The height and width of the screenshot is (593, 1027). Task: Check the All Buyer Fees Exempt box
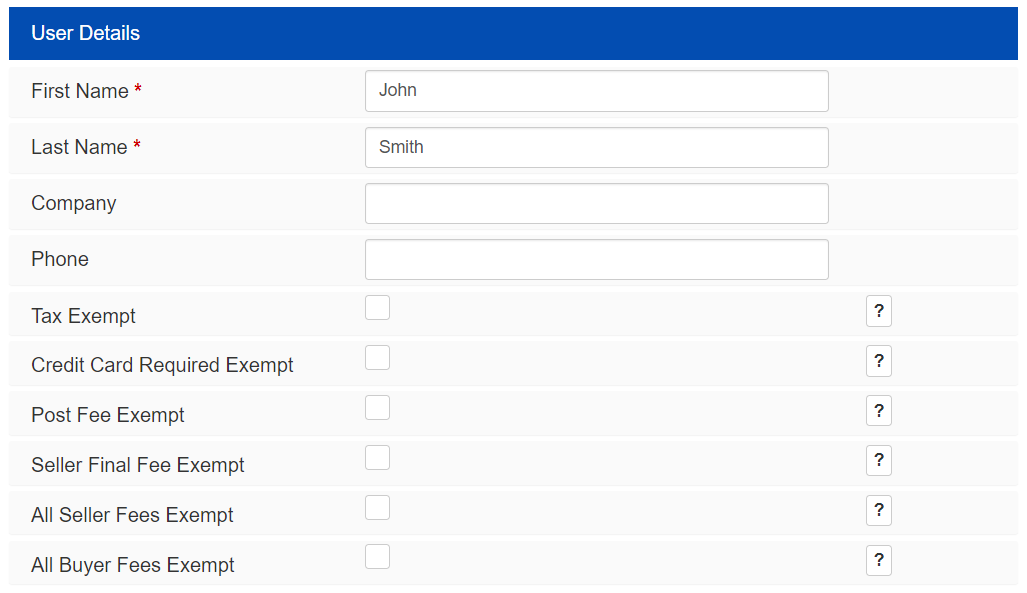[x=377, y=556]
